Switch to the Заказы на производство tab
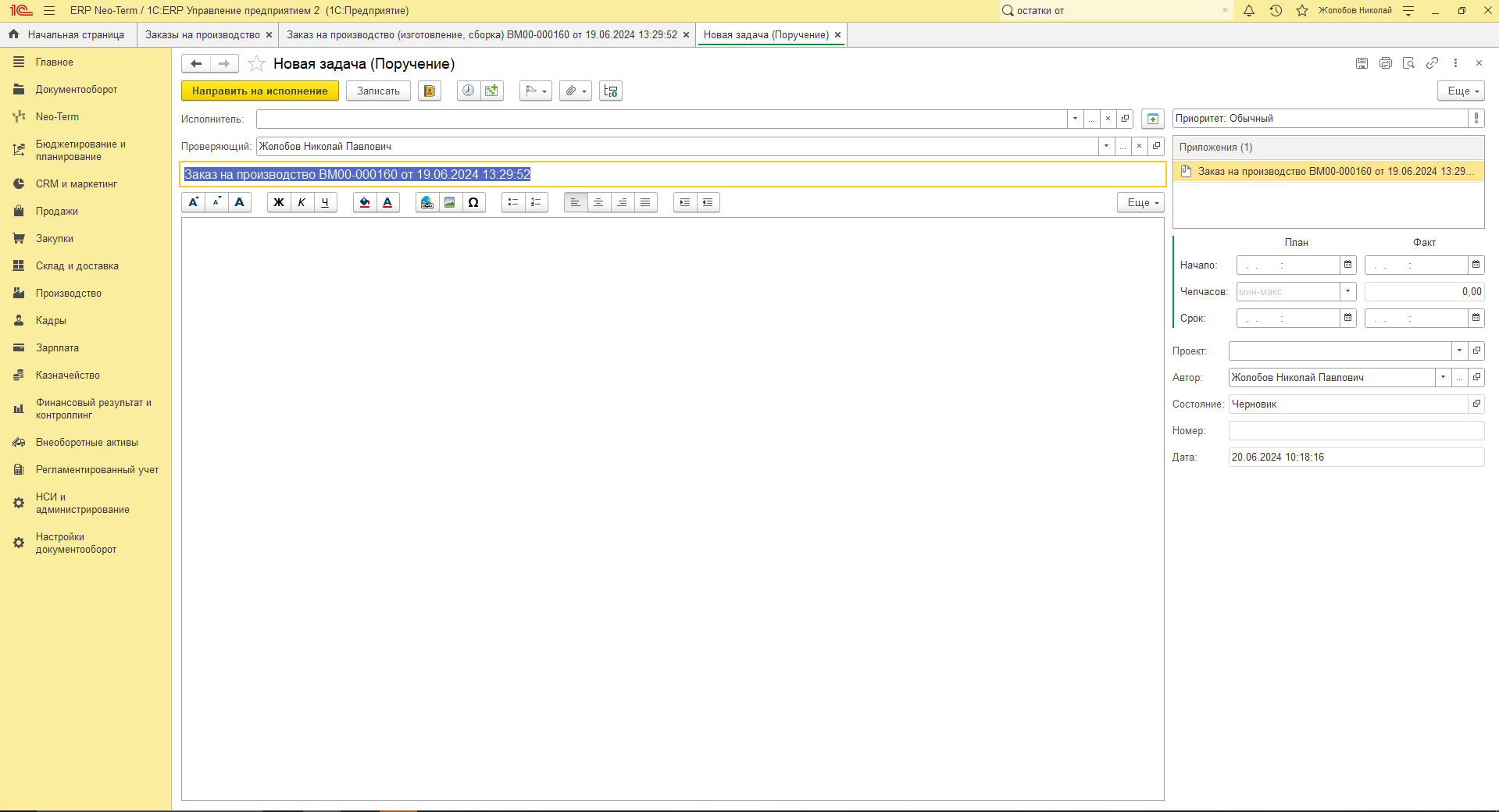 pos(202,34)
